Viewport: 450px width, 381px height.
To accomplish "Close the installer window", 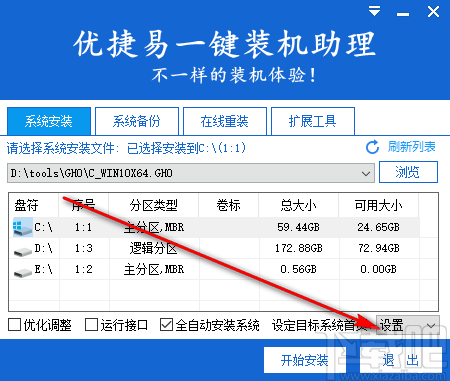I will tap(433, 12).
